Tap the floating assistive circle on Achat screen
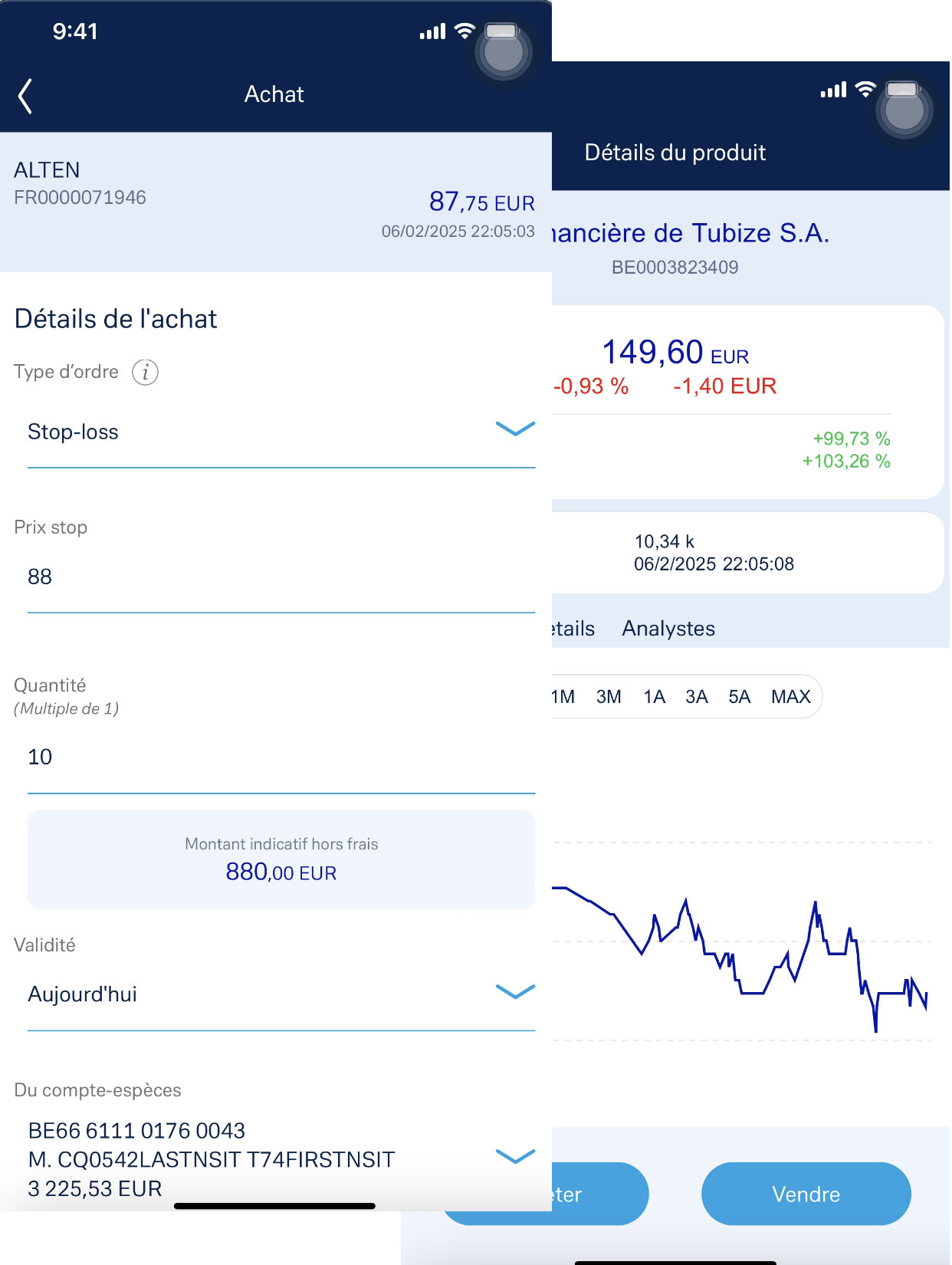This screenshot has width=952, height=1265. point(504,53)
